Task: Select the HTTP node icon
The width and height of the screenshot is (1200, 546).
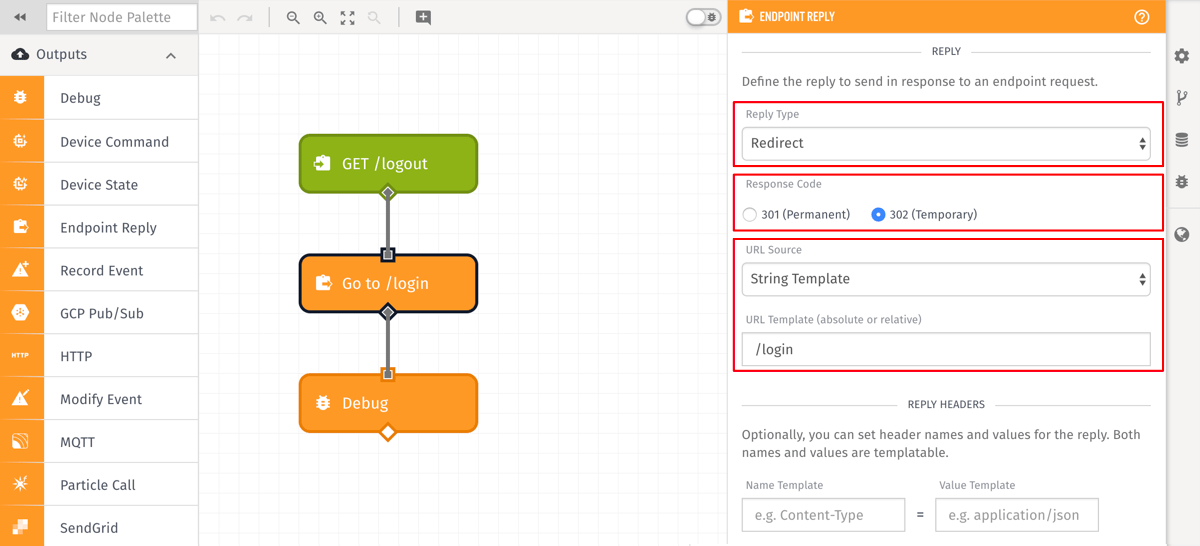Action: coord(21,356)
